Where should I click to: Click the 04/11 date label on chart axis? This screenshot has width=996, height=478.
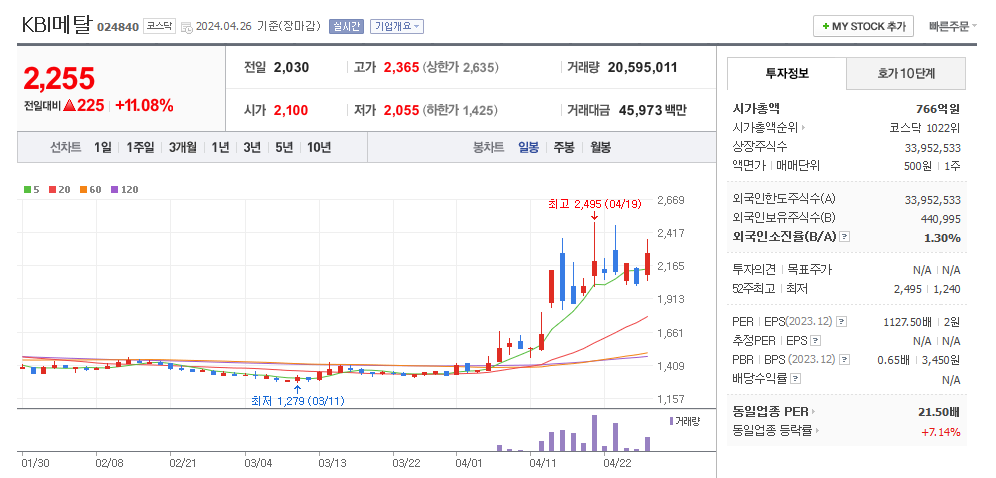point(542,463)
